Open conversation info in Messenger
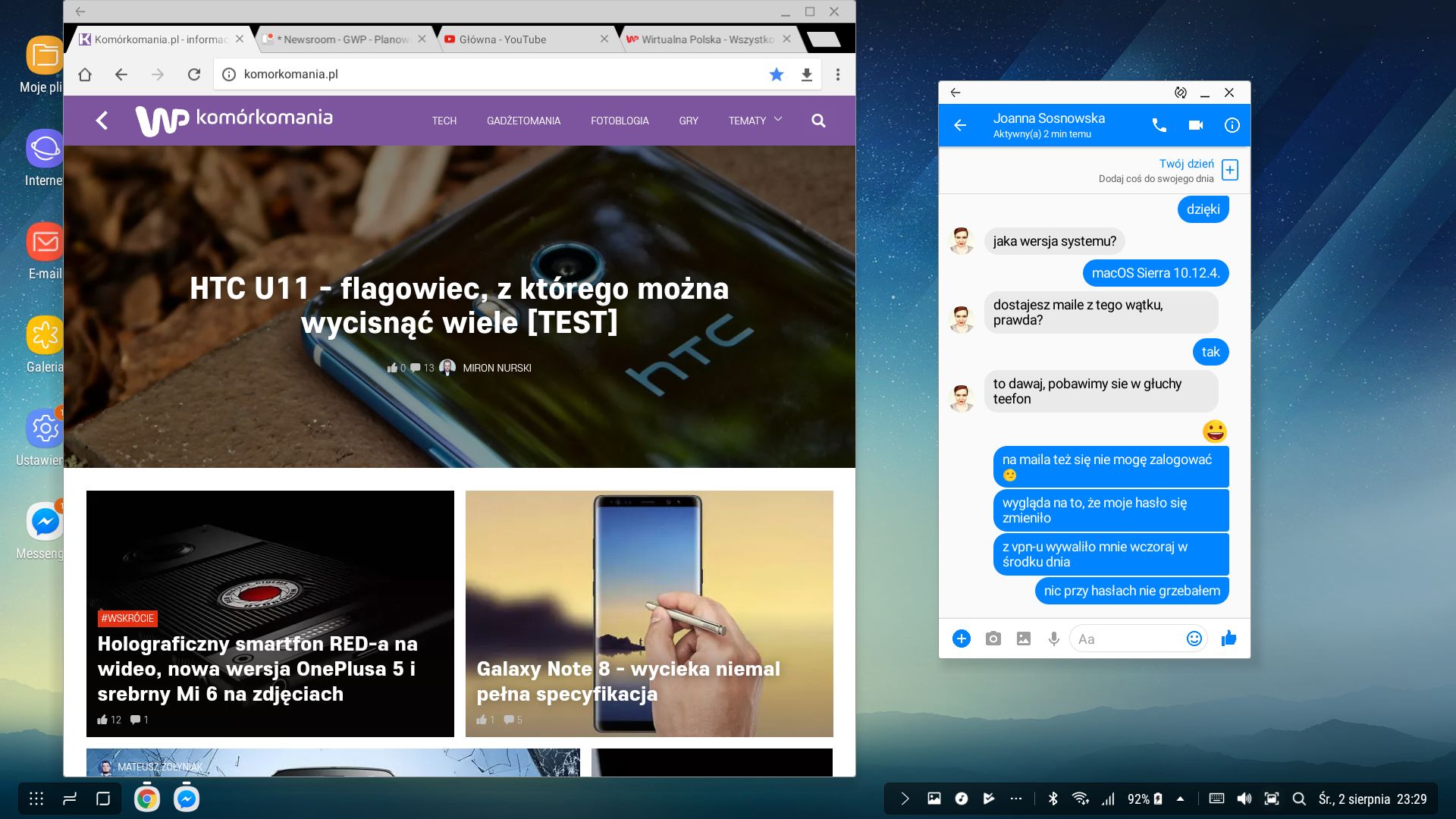 (1232, 125)
